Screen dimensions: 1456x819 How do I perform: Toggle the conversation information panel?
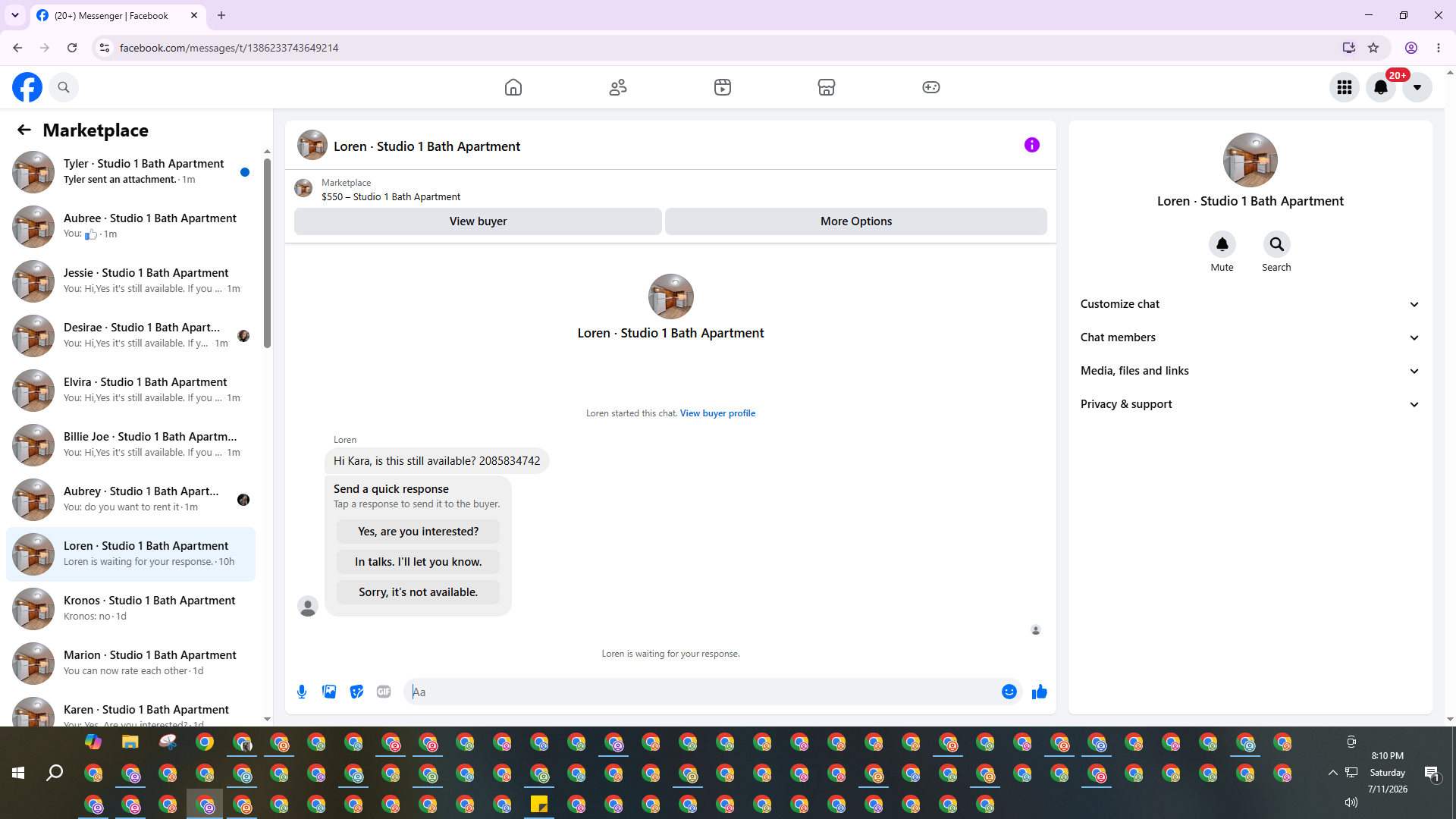click(x=1032, y=145)
